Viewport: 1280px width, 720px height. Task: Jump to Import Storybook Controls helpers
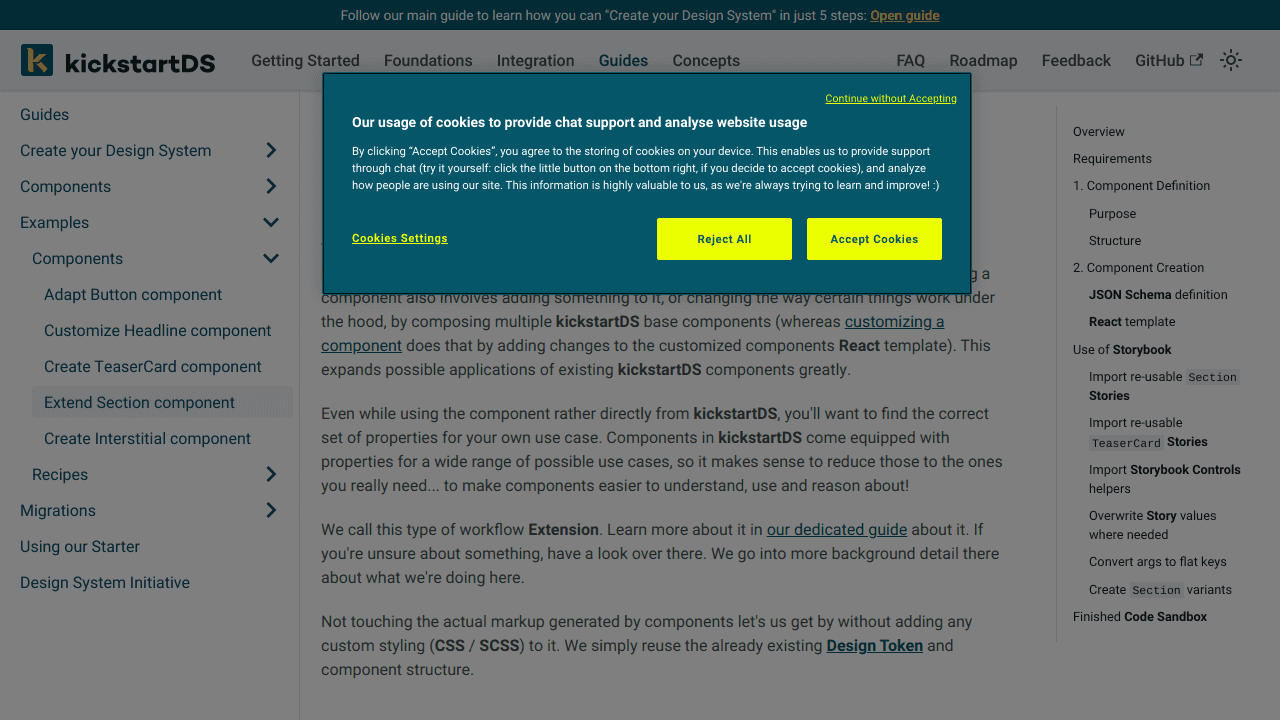pos(1164,479)
